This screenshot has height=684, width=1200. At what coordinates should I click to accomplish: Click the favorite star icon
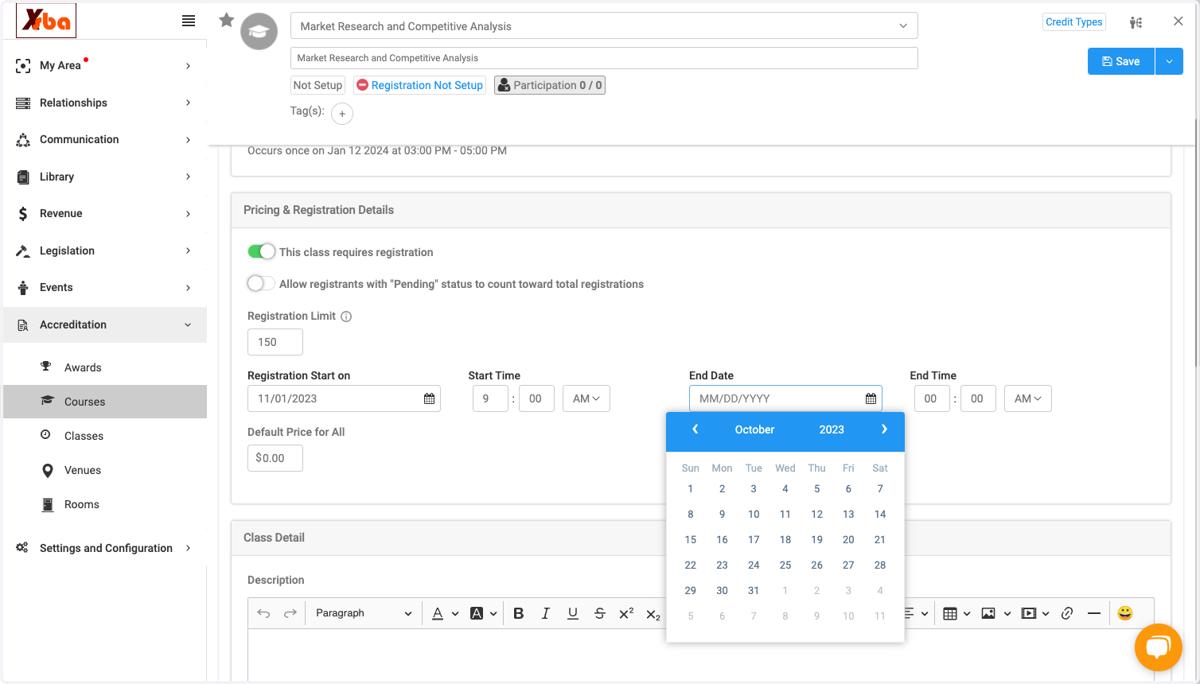point(227,20)
